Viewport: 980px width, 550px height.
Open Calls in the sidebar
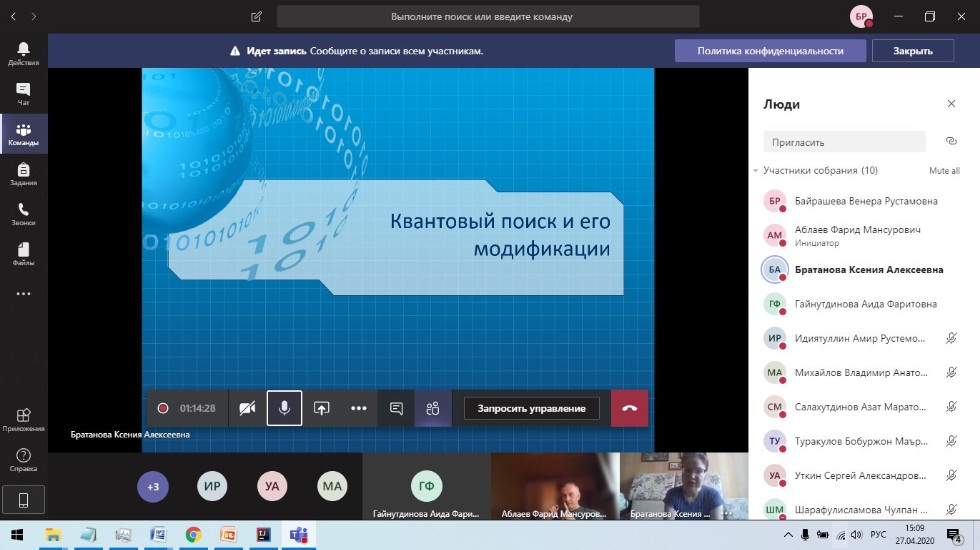(23, 214)
